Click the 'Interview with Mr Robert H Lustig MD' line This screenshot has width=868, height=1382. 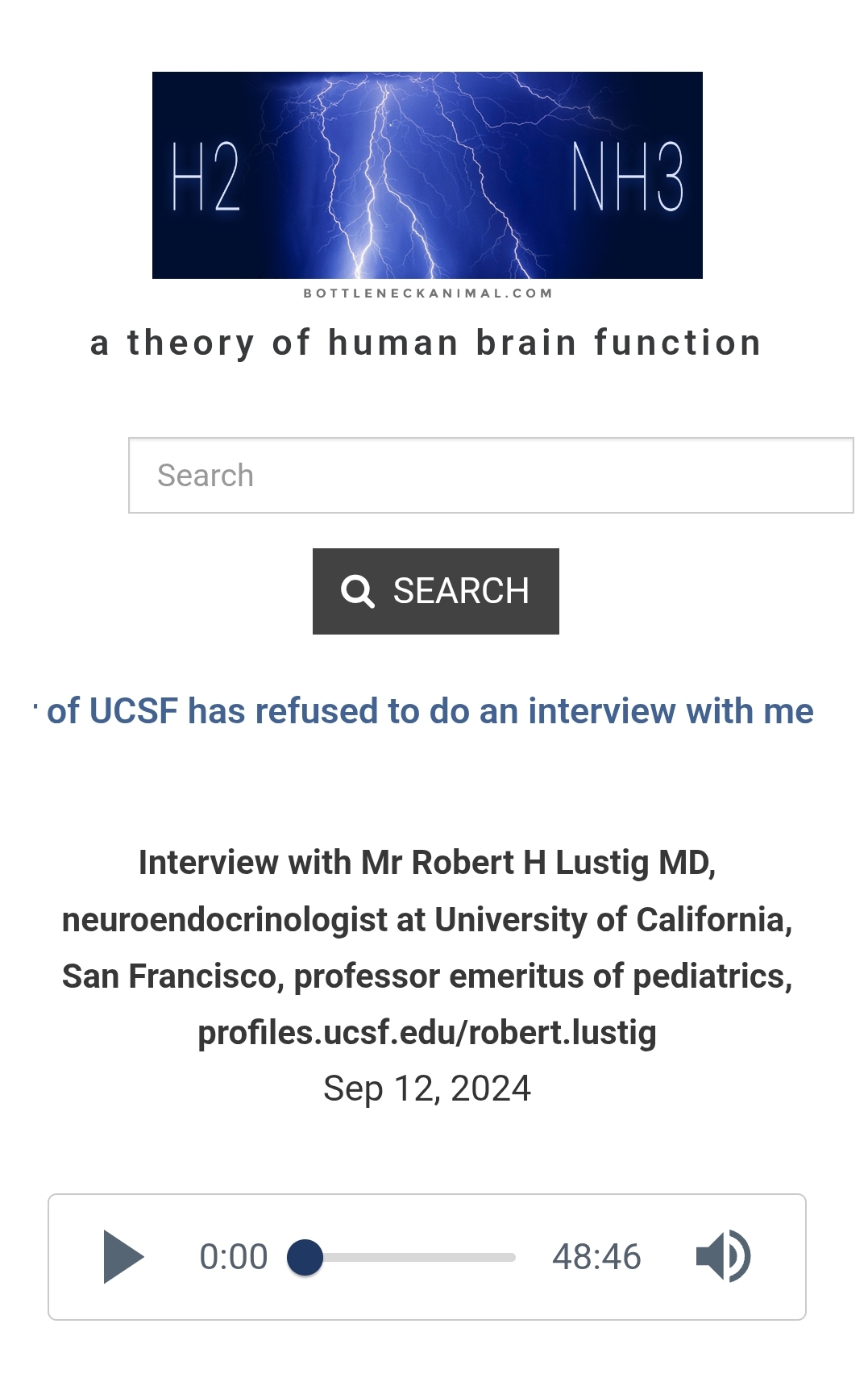coord(427,863)
